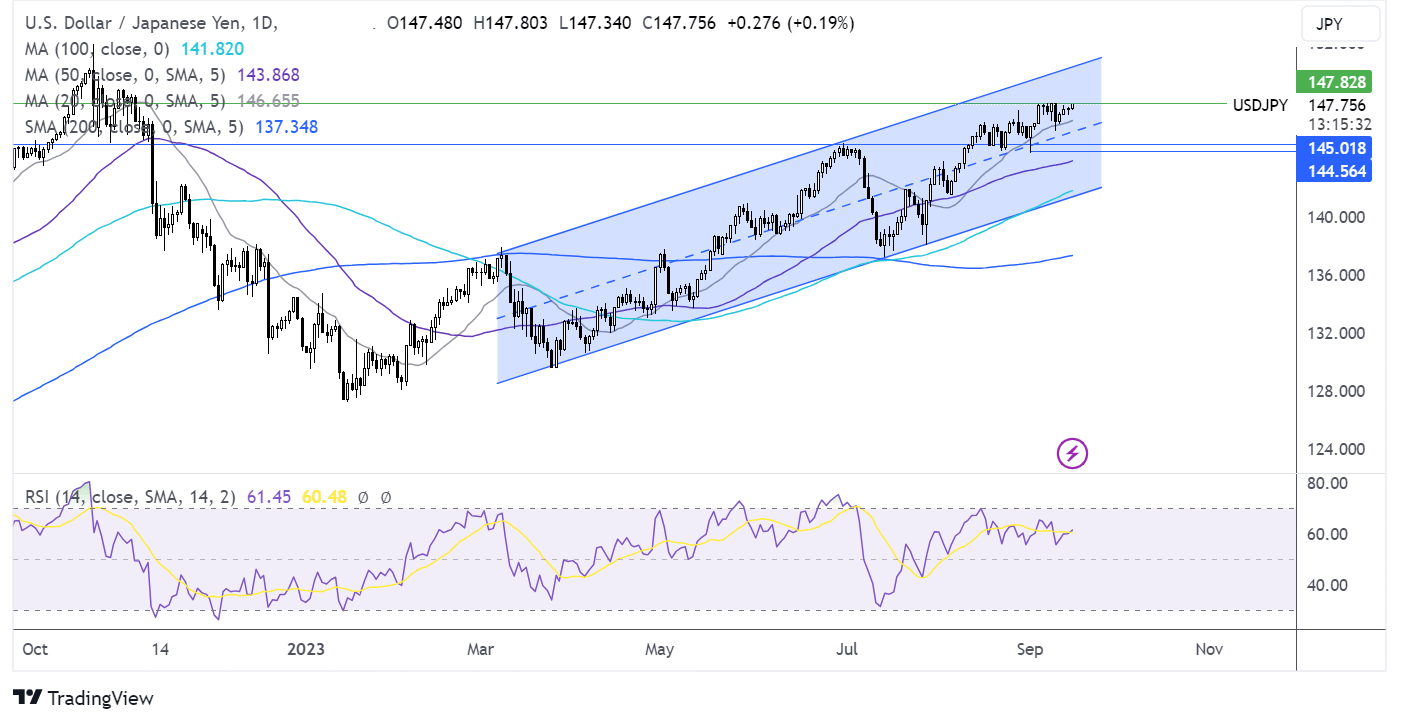The width and height of the screenshot is (1401, 724).
Task: Open the JPY currency selector
Action: tap(1342, 25)
